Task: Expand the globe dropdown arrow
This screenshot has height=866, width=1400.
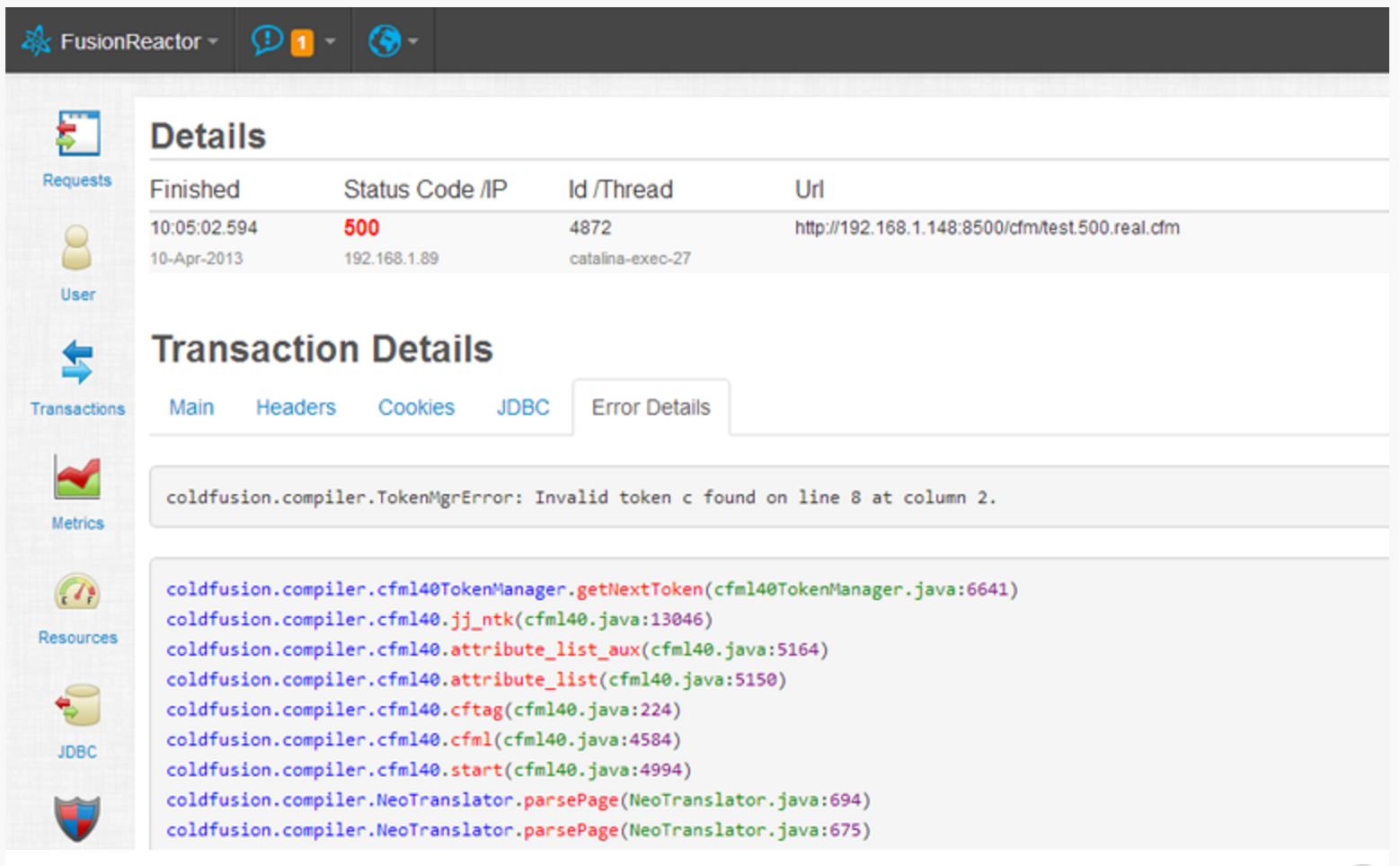Action: 413,42
